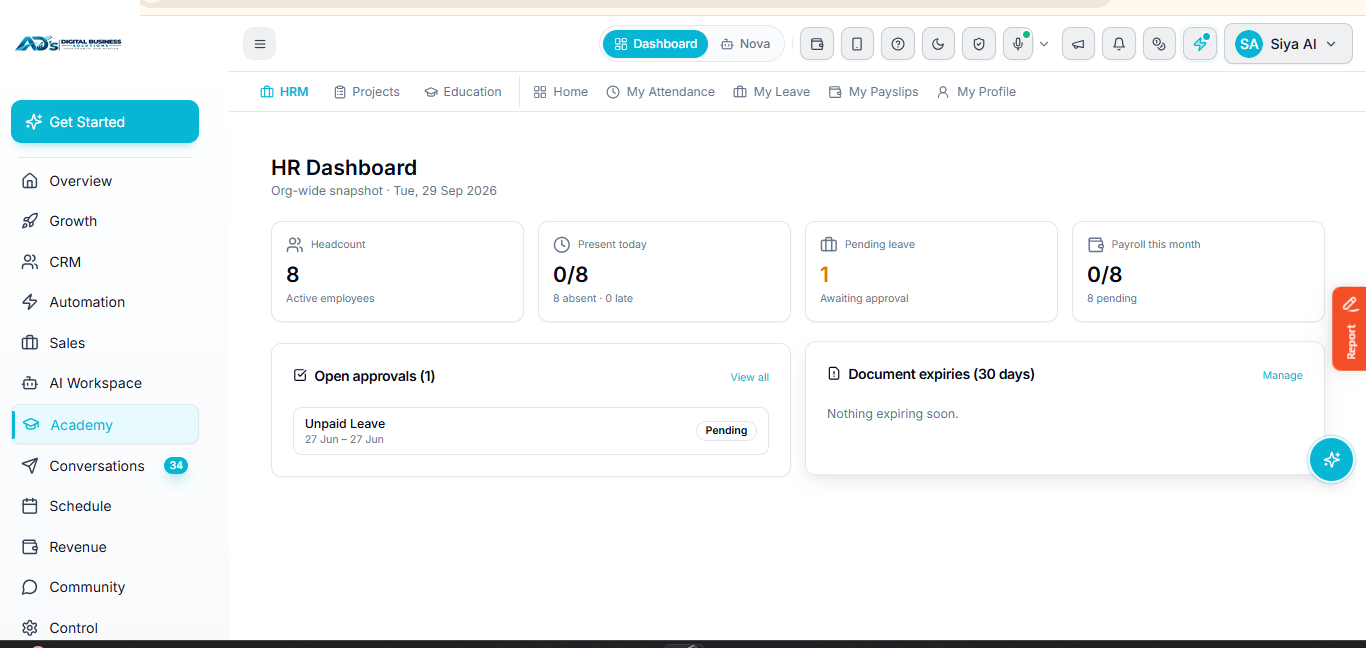Screen dimensions: 1366x648
Task: Open Community in sidebar
Action: point(105,587)
